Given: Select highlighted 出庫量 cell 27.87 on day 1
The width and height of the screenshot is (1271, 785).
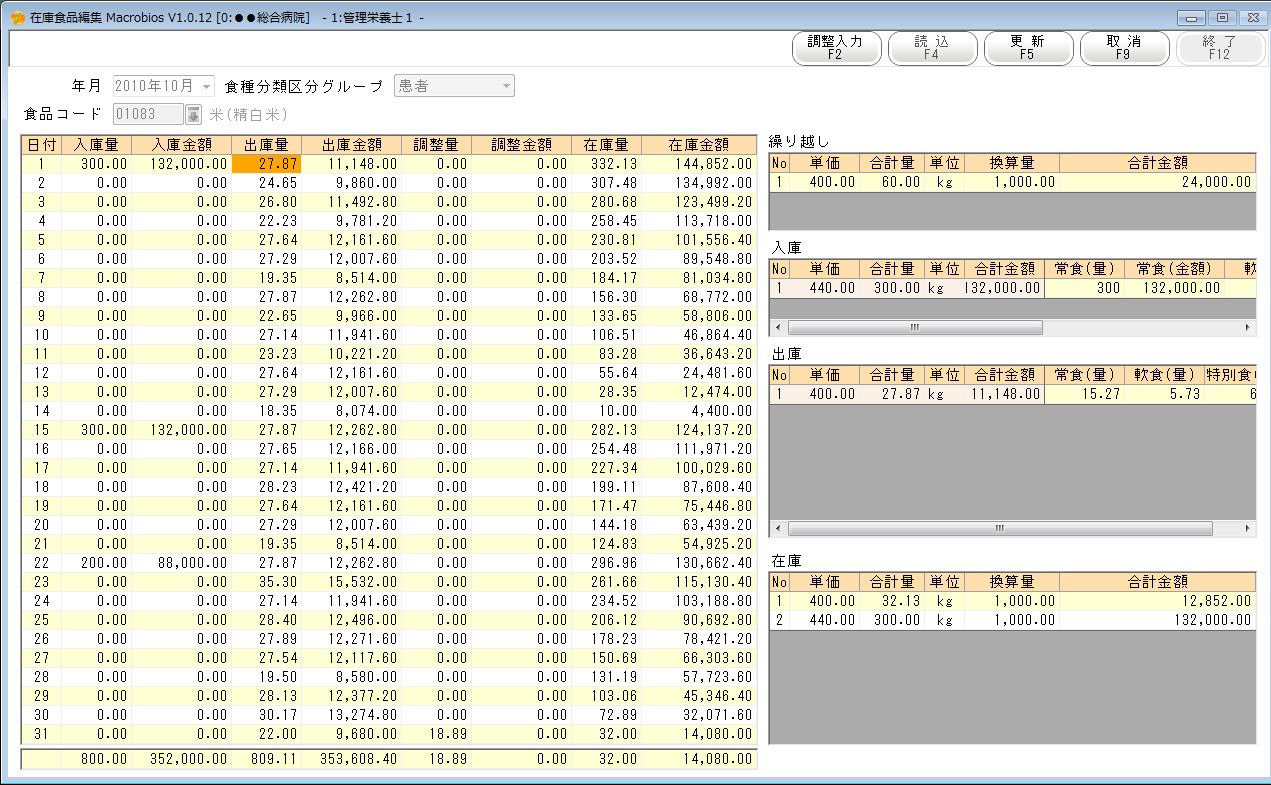Looking at the screenshot, I should [x=266, y=164].
